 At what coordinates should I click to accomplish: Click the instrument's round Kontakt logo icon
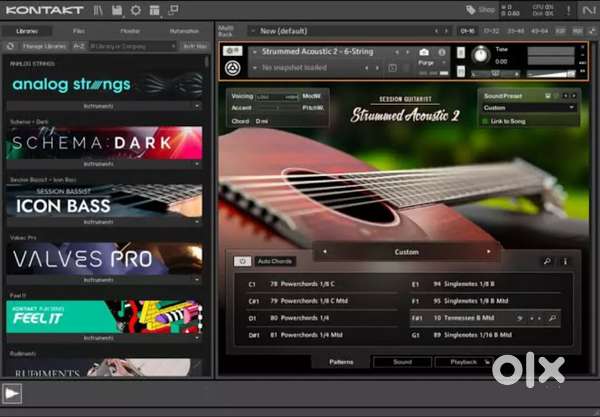[232, 68]
